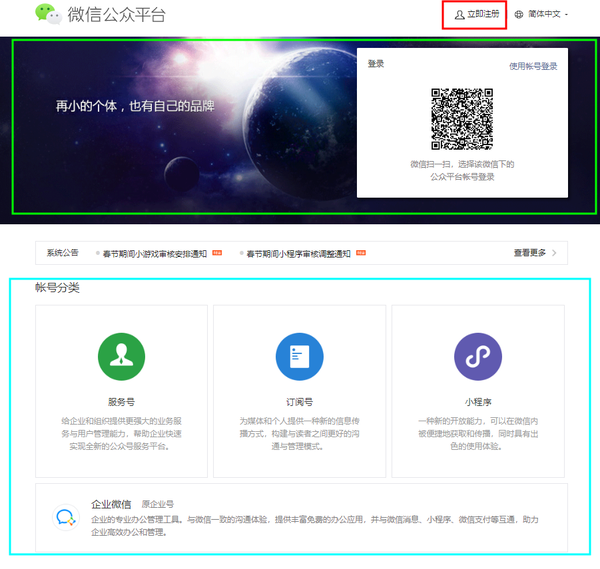Viewport: 600px width, 569px height.
Task: Click the purple 小程序 icon
Action: coord(478,357)
